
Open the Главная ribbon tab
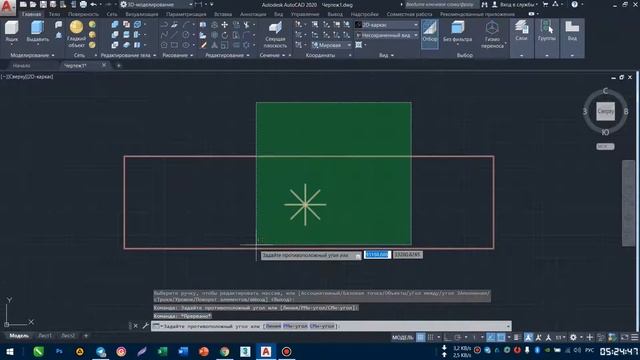tap(32, 14)
